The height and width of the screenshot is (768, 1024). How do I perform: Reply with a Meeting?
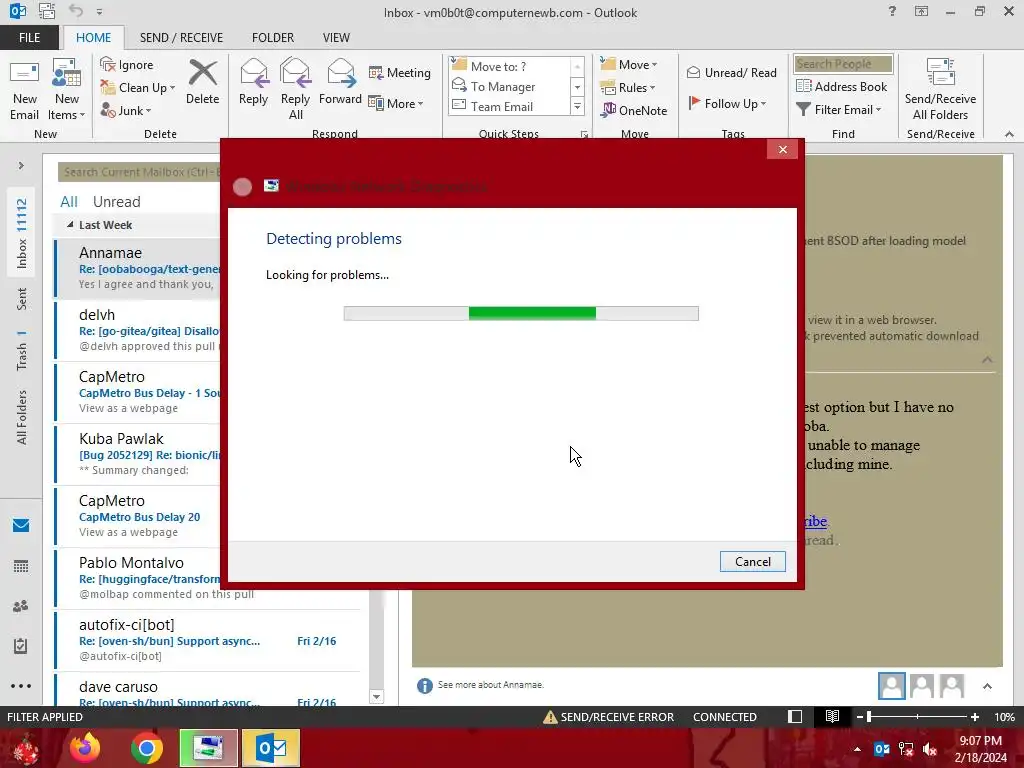tap(400, 72)
